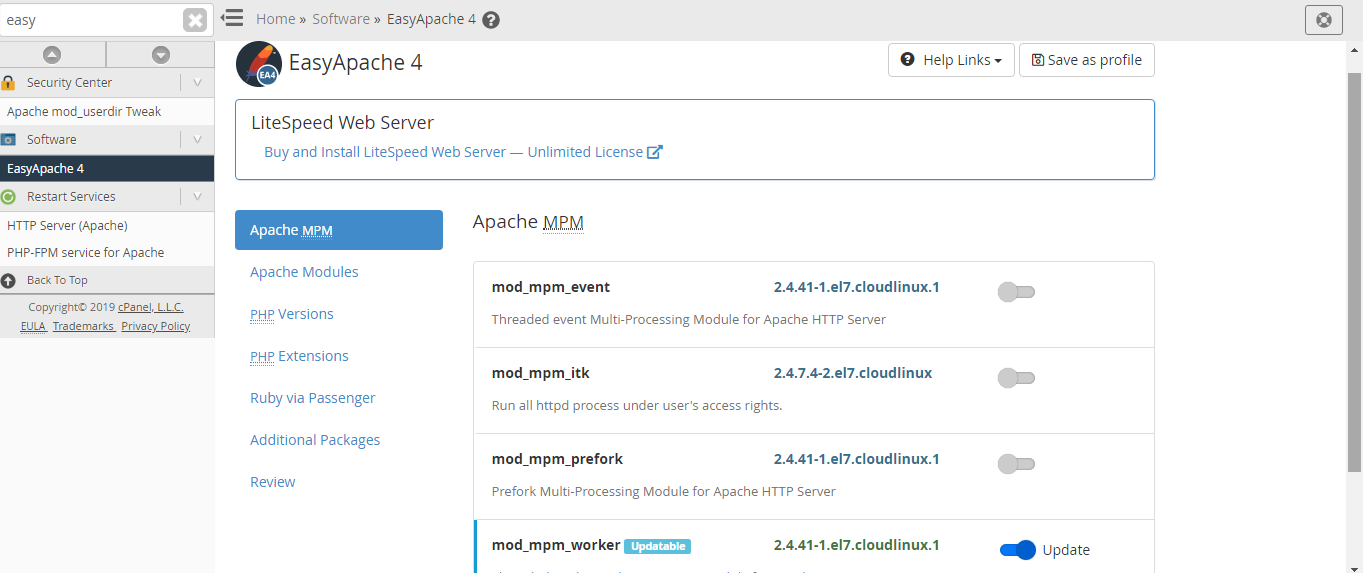Click the mod_mpm_itk module name
Image resolution: width=1363 pixels, height=573 pixels.
pos(541,373)
